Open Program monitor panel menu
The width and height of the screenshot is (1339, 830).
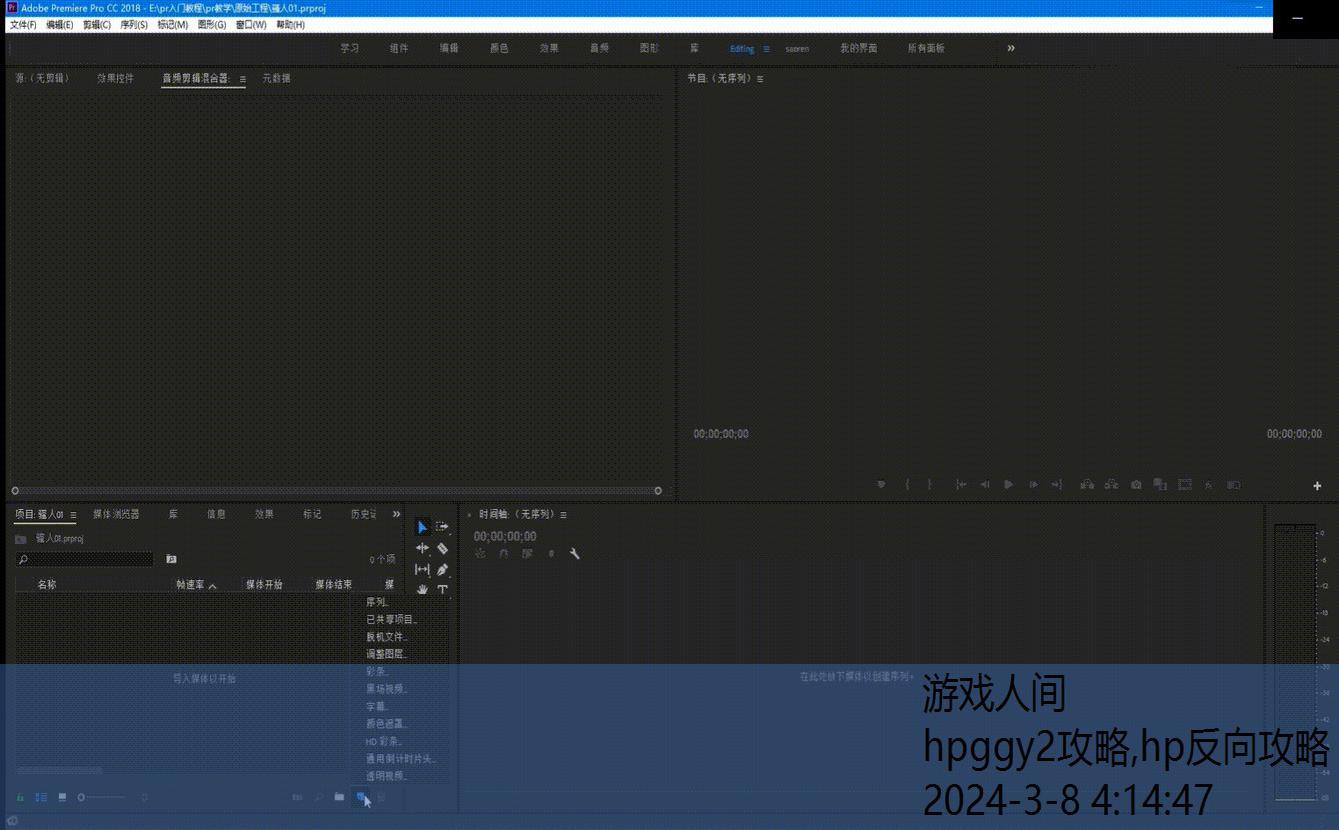[x=760, y=79]
